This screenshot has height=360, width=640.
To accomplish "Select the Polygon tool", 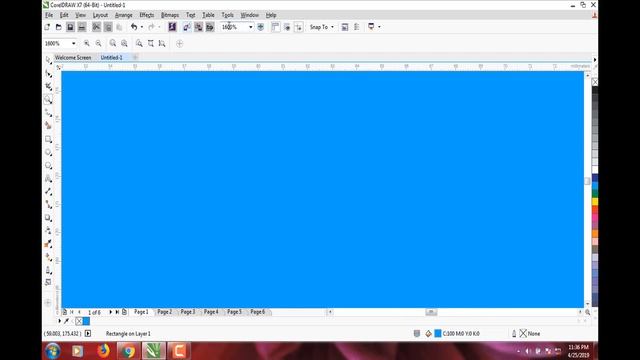I will point(48,165).
